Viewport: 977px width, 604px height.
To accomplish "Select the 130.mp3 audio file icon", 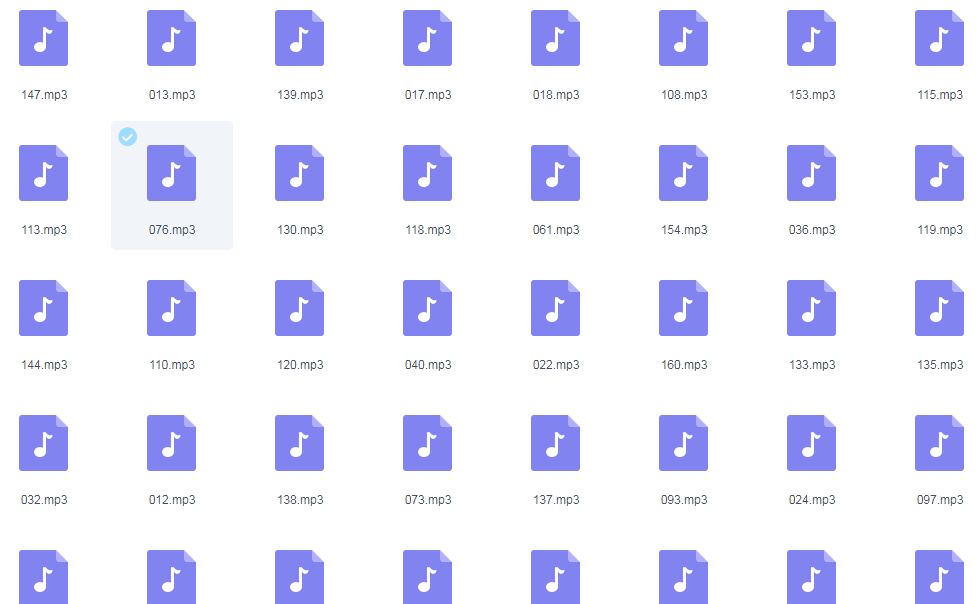I will point(300,173).
